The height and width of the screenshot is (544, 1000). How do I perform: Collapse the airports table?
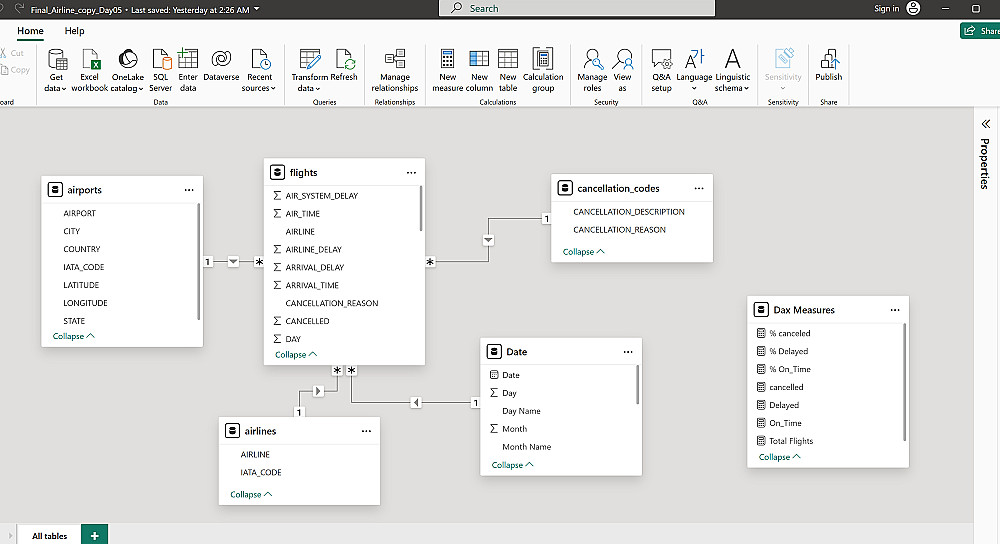pyautogui.click(x=74, y=337)
